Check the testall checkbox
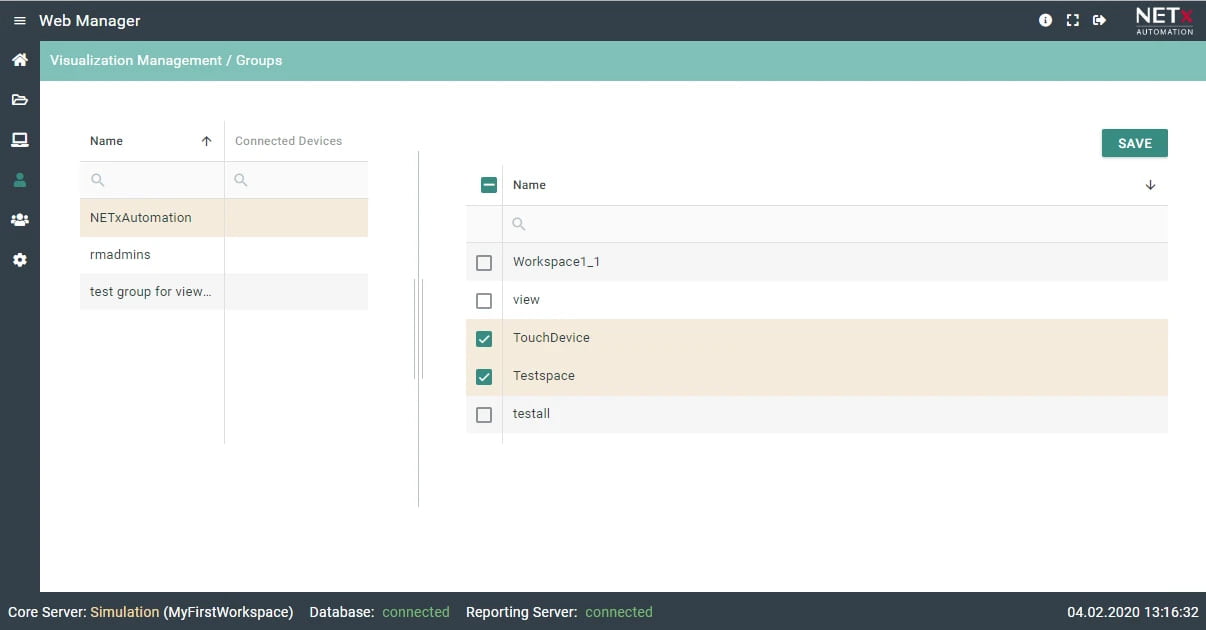The width and height of the screenshot is (1206, 630). click(484, 415)
